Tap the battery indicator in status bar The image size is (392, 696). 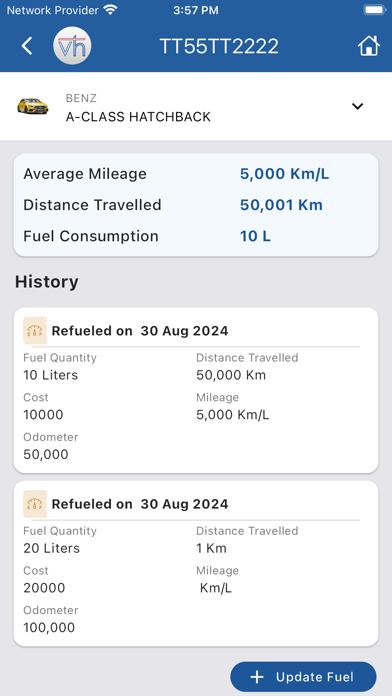click(373, 10)
